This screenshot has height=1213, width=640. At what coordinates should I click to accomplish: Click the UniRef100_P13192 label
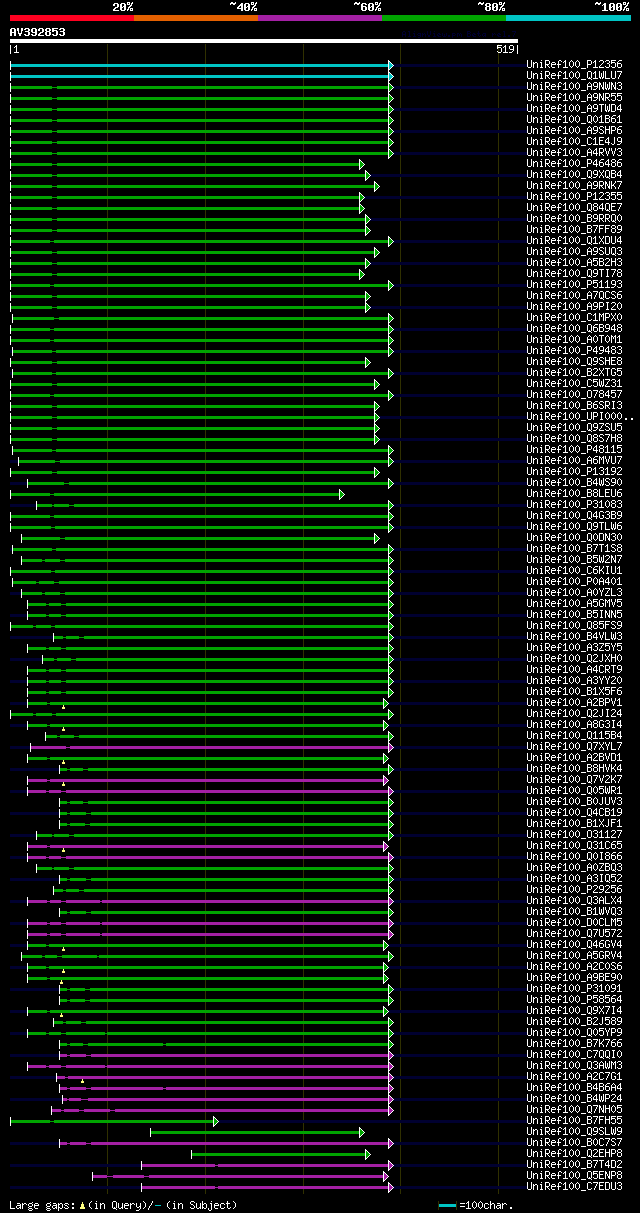[x=574, y=471]
